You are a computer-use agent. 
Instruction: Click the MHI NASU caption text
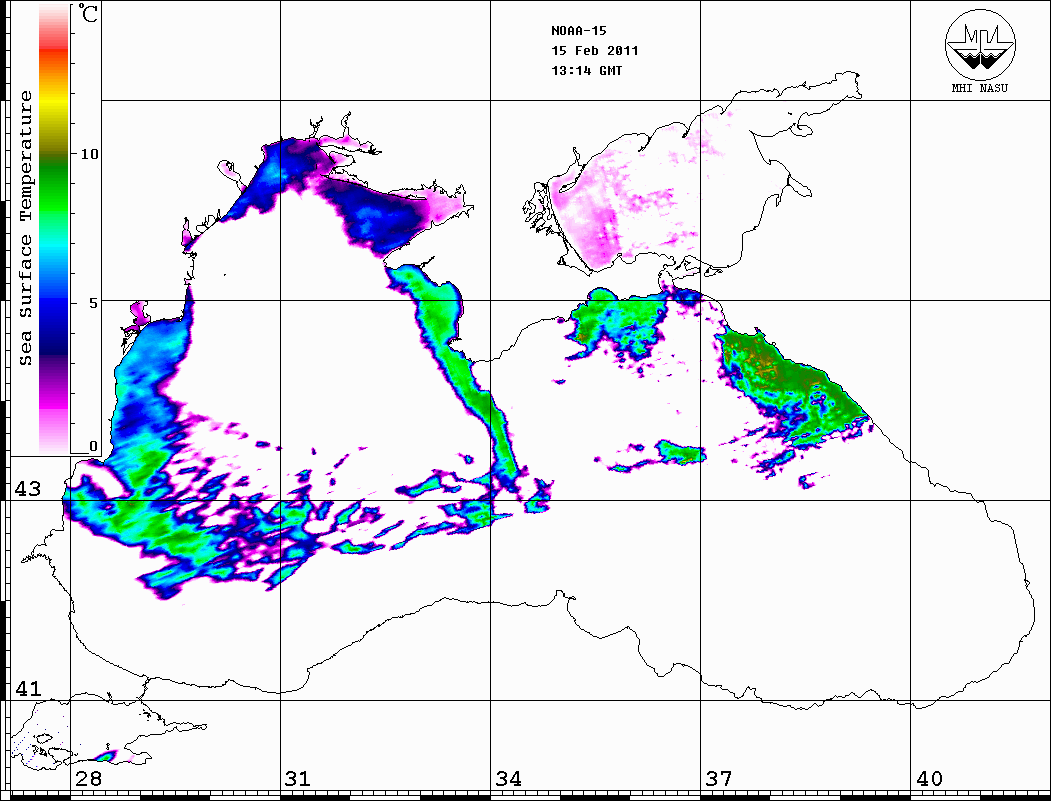coord(980,88)
